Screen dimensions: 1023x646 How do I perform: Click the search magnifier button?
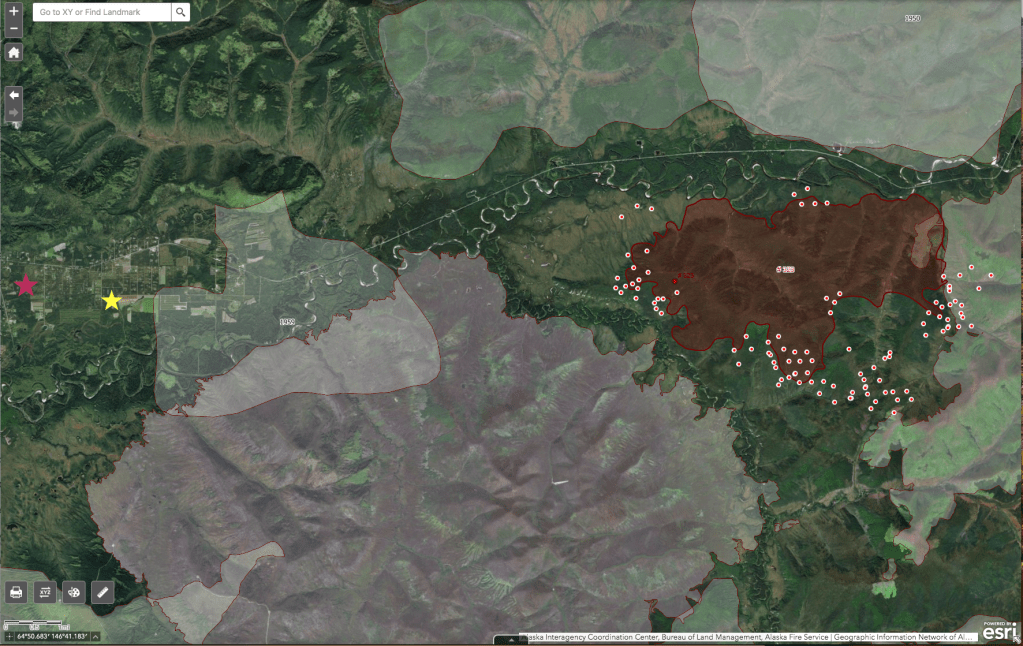(x=180, y=12)
